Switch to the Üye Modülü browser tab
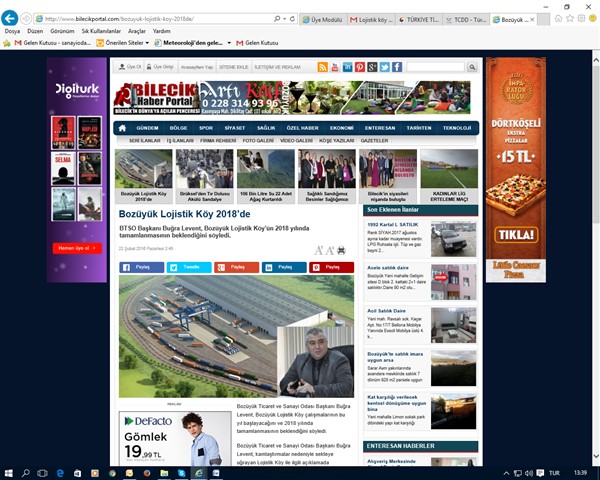The image size is (600, 480). tap(323, 20)
